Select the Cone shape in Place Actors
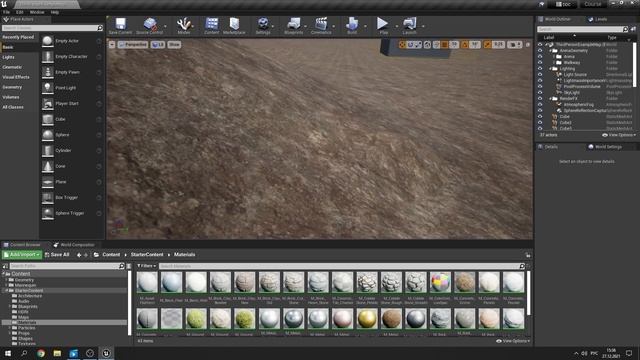The height and width of the screenshot is (360, 640). click(x=72, y=166)
